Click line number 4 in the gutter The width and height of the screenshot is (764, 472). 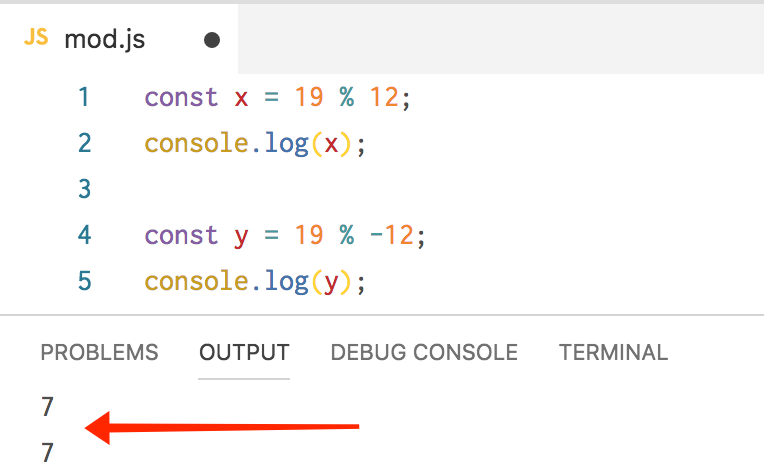(84, 235)
